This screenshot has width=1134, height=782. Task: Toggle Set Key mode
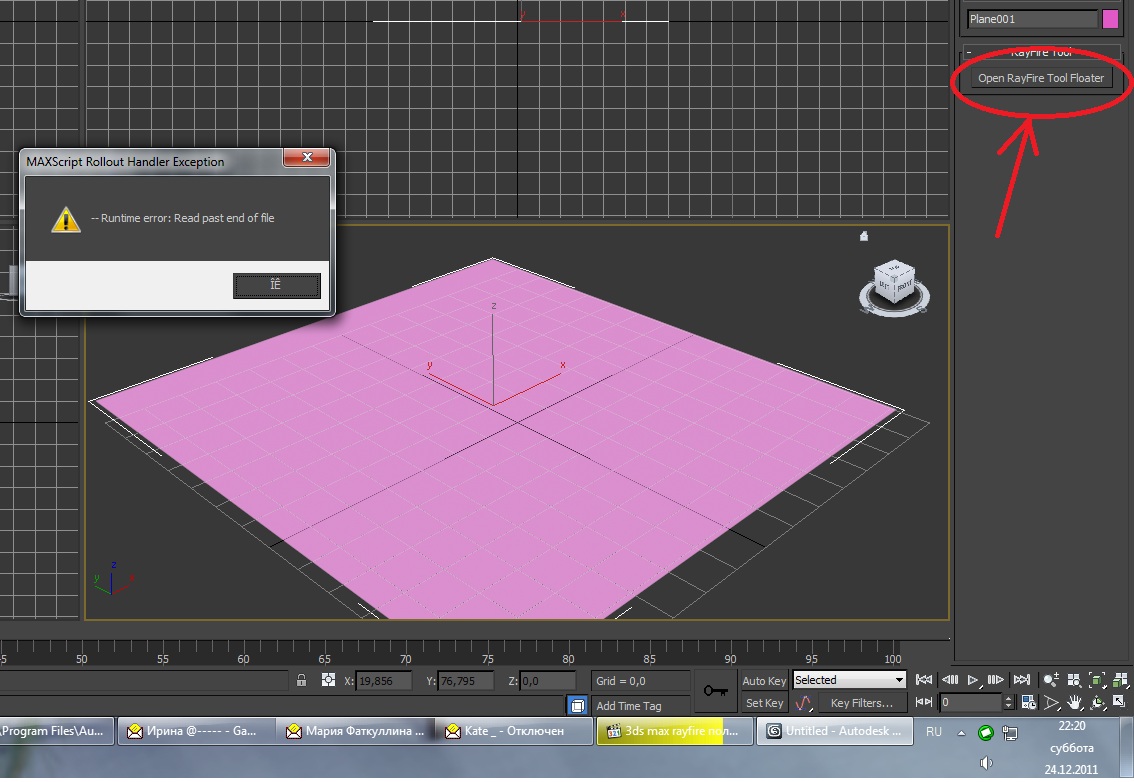[764, 703]
